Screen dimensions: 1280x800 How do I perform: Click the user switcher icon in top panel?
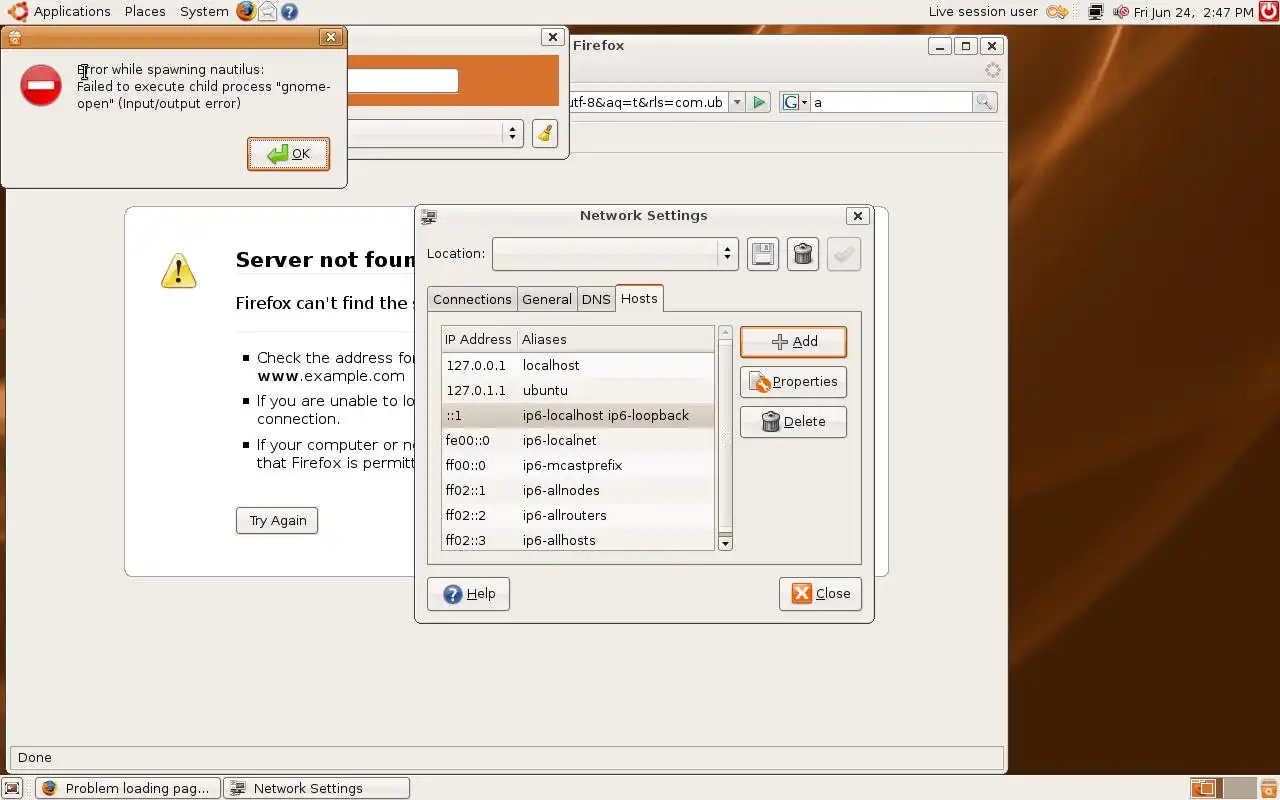coord(1057,12)
